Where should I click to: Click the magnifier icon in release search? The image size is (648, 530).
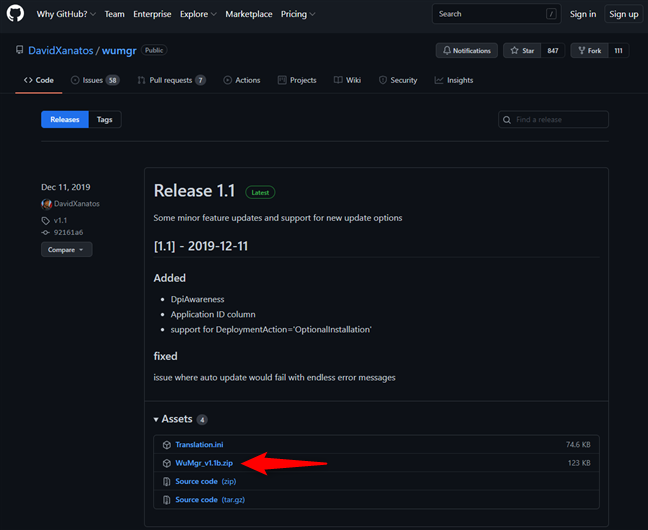click(x=507, y=120)
